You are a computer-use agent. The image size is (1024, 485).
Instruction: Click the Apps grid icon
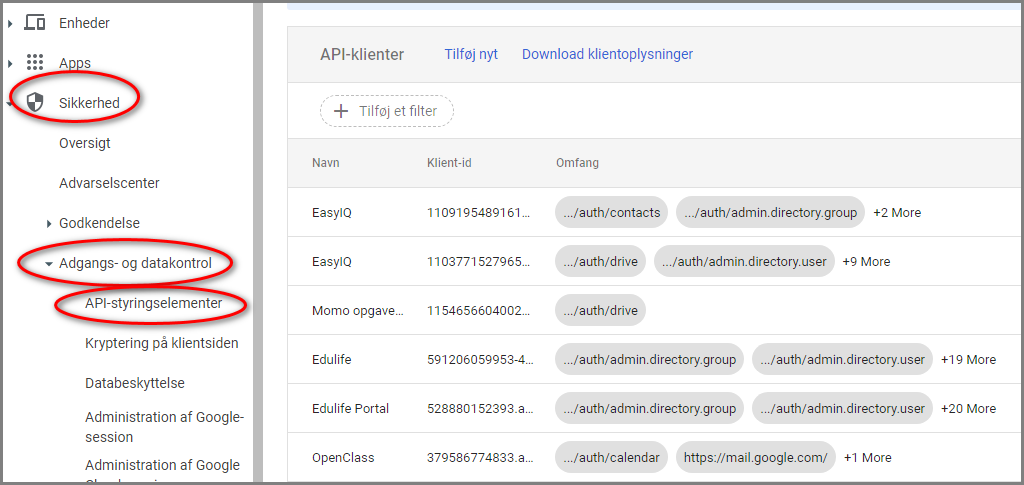[35, 63]
